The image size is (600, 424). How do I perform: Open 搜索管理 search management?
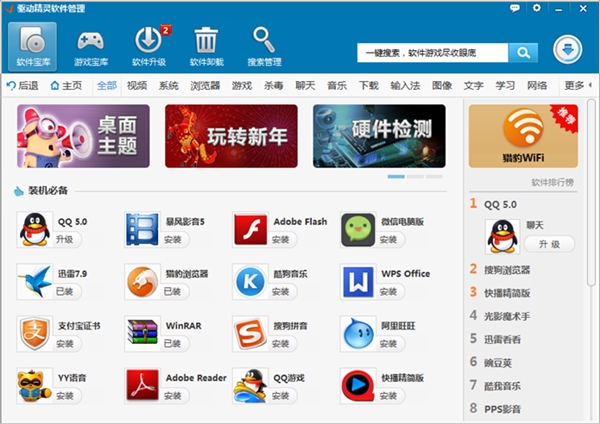tap(264, 46)
